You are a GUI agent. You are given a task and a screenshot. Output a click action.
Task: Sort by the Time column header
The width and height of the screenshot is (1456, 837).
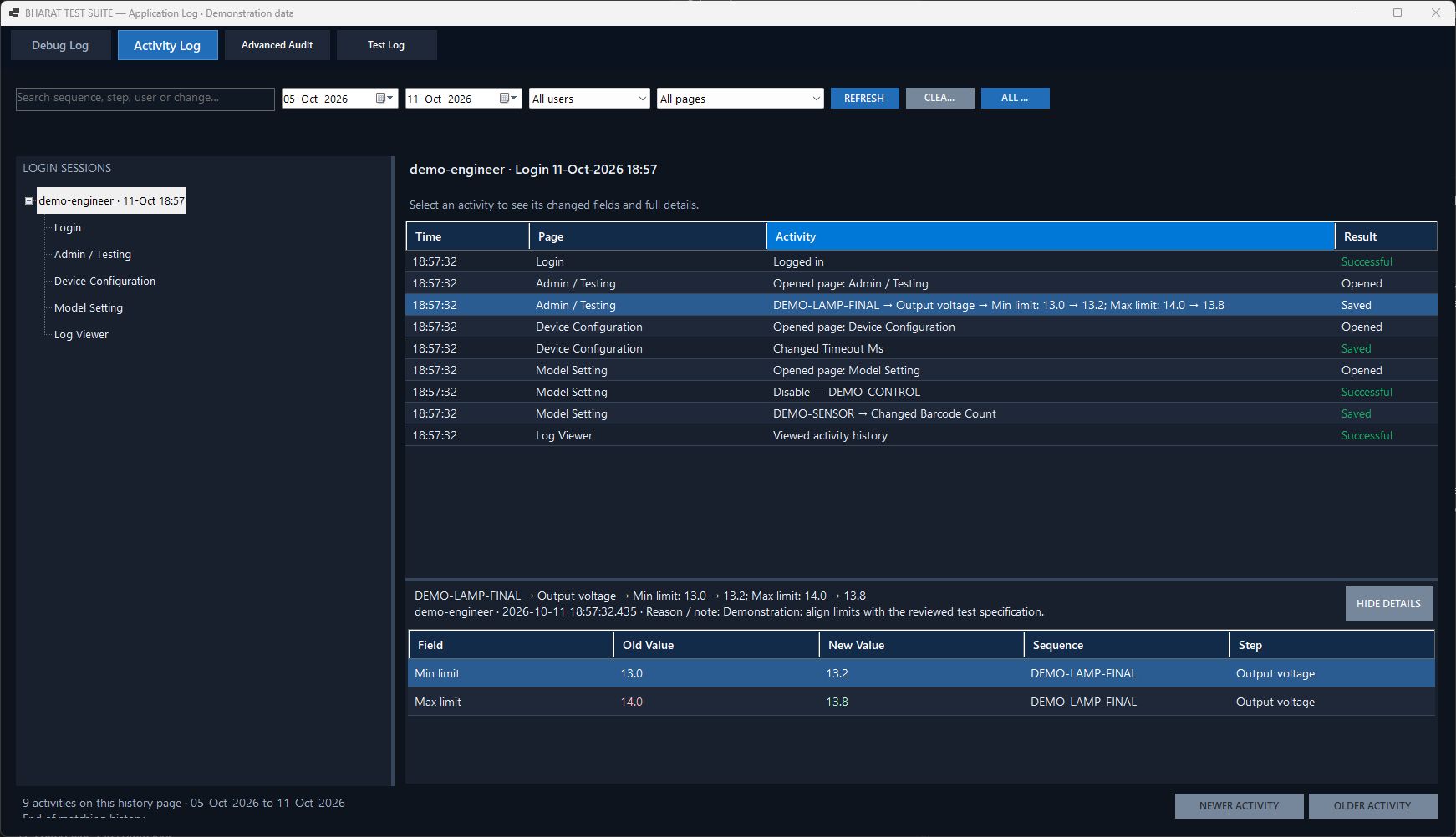[x=467, y=236]
